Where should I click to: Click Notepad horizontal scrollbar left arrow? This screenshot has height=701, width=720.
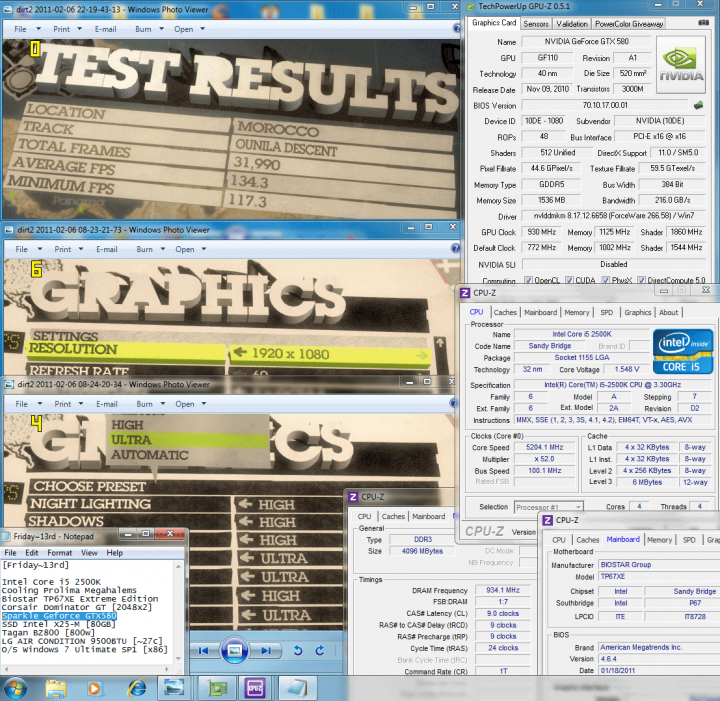coord(5,669)
